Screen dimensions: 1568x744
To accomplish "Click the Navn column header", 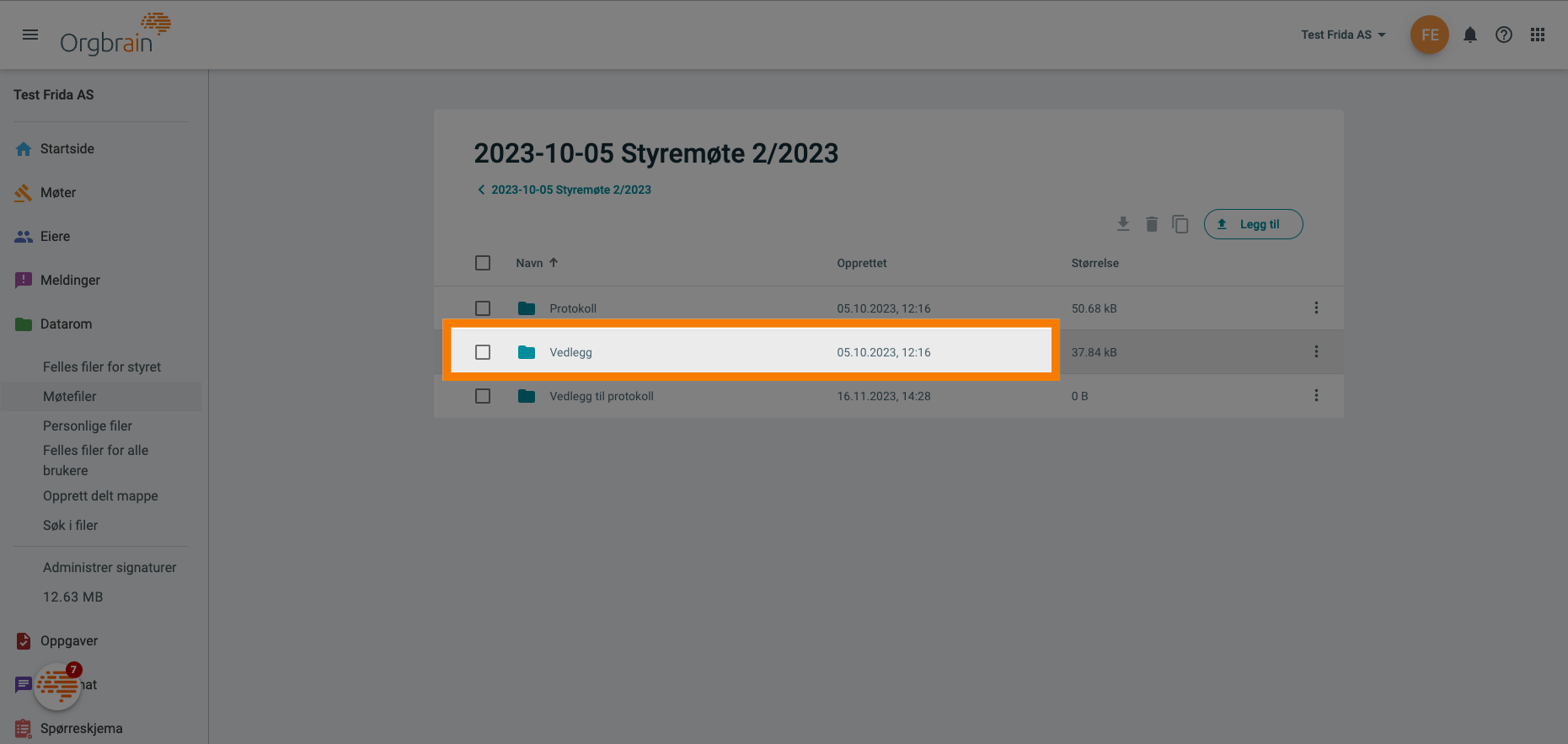I will click(x=529, y=263).
